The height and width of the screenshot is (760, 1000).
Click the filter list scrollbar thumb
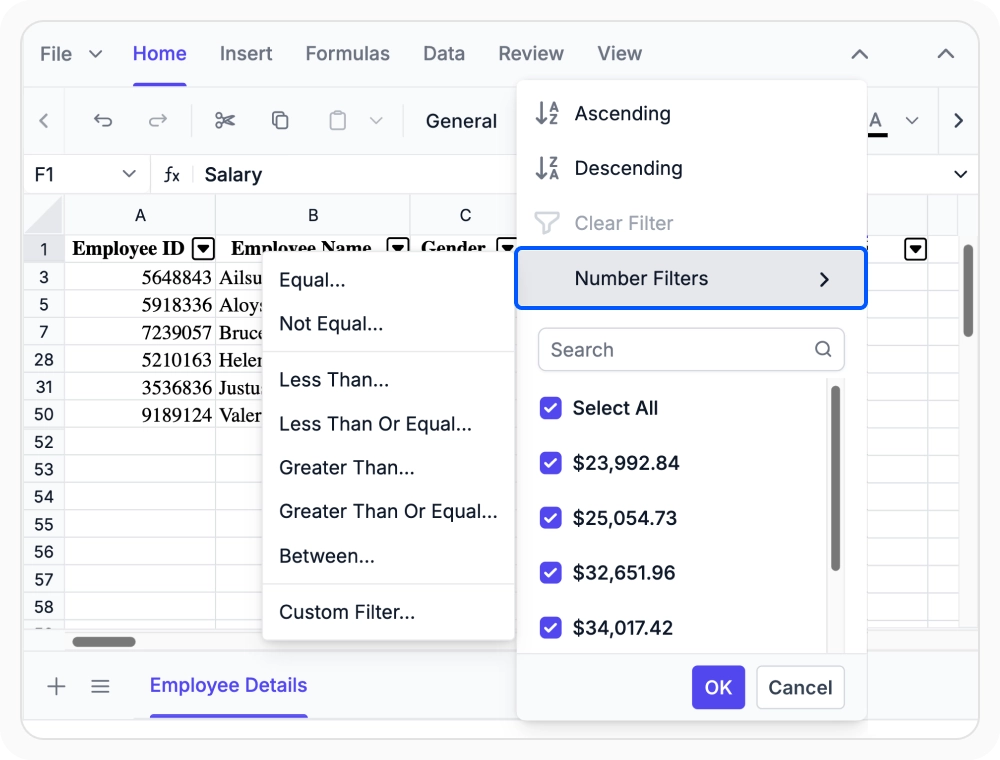pyautogui.click(x=835, y=478)
